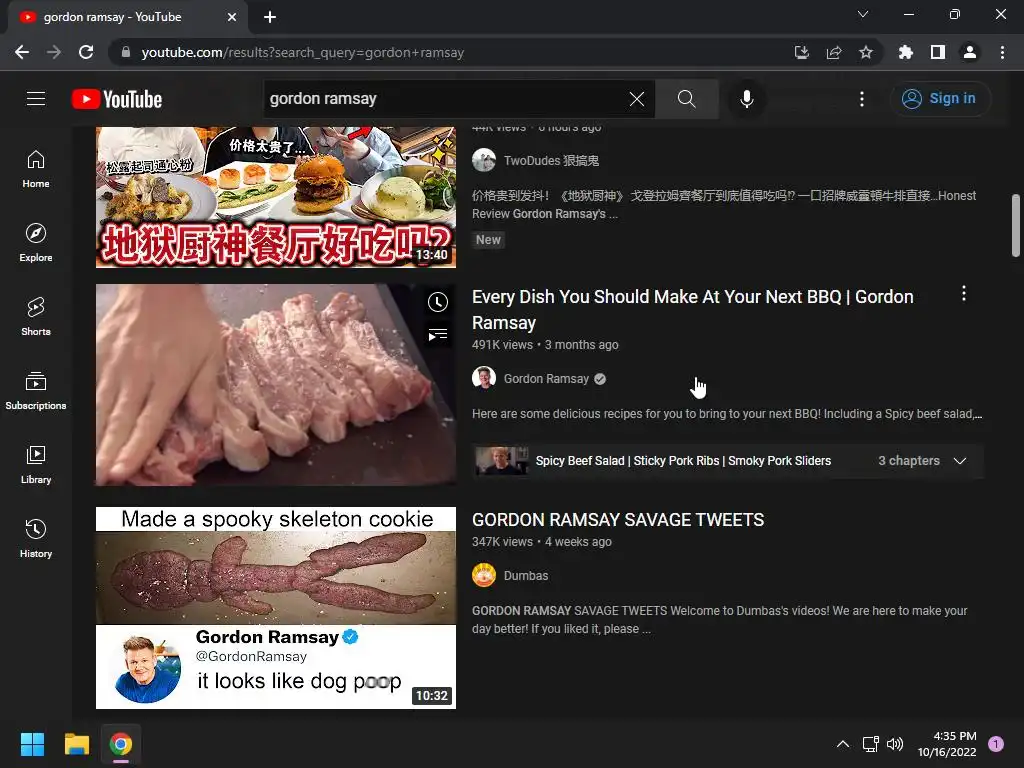Open the Chinese restaurant review thumbnail

click(x=276, y=197)
